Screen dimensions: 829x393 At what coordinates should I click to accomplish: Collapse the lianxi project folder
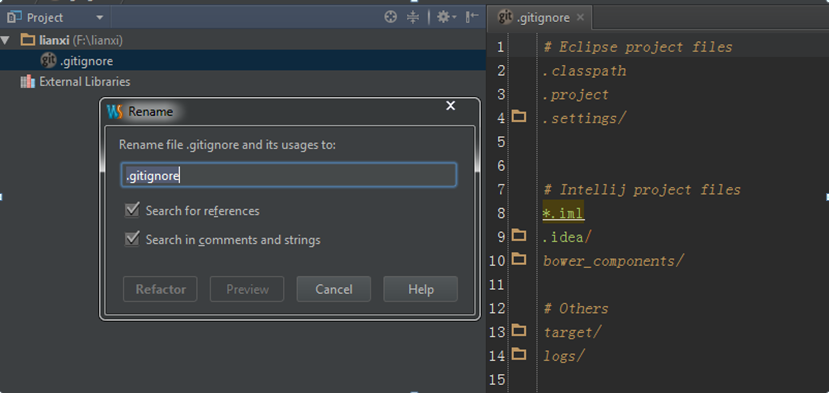coord(5,40)
